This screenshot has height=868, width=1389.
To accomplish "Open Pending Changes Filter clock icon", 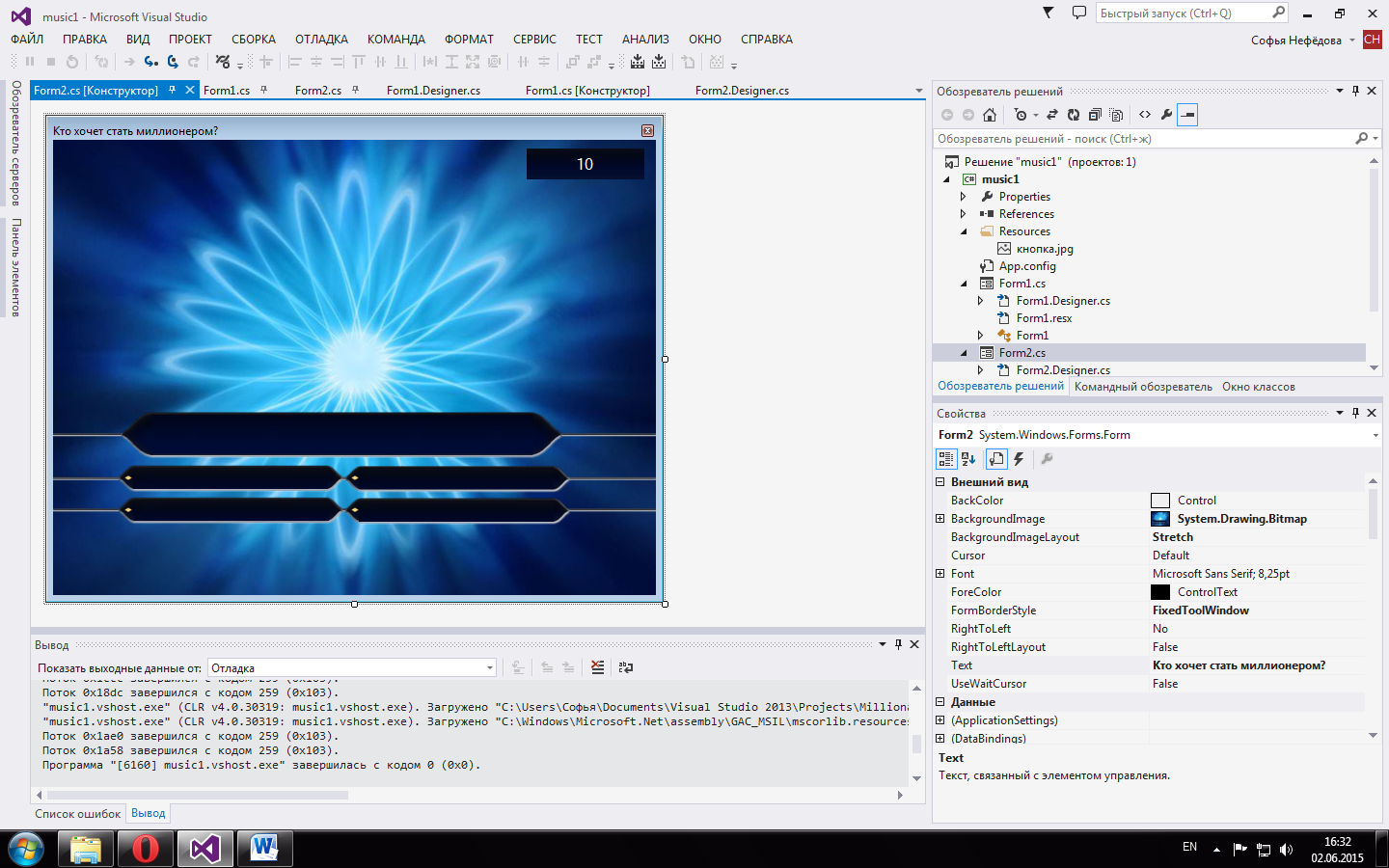I will click(x=1021, y=115).
